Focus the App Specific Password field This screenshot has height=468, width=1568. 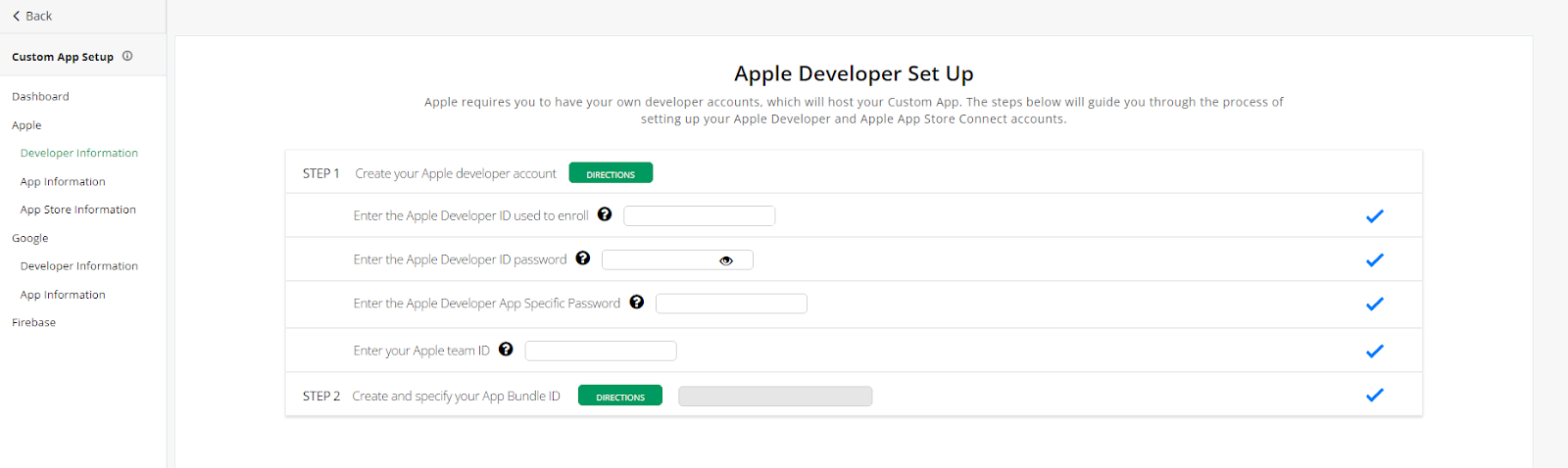[x=731, y=304]
